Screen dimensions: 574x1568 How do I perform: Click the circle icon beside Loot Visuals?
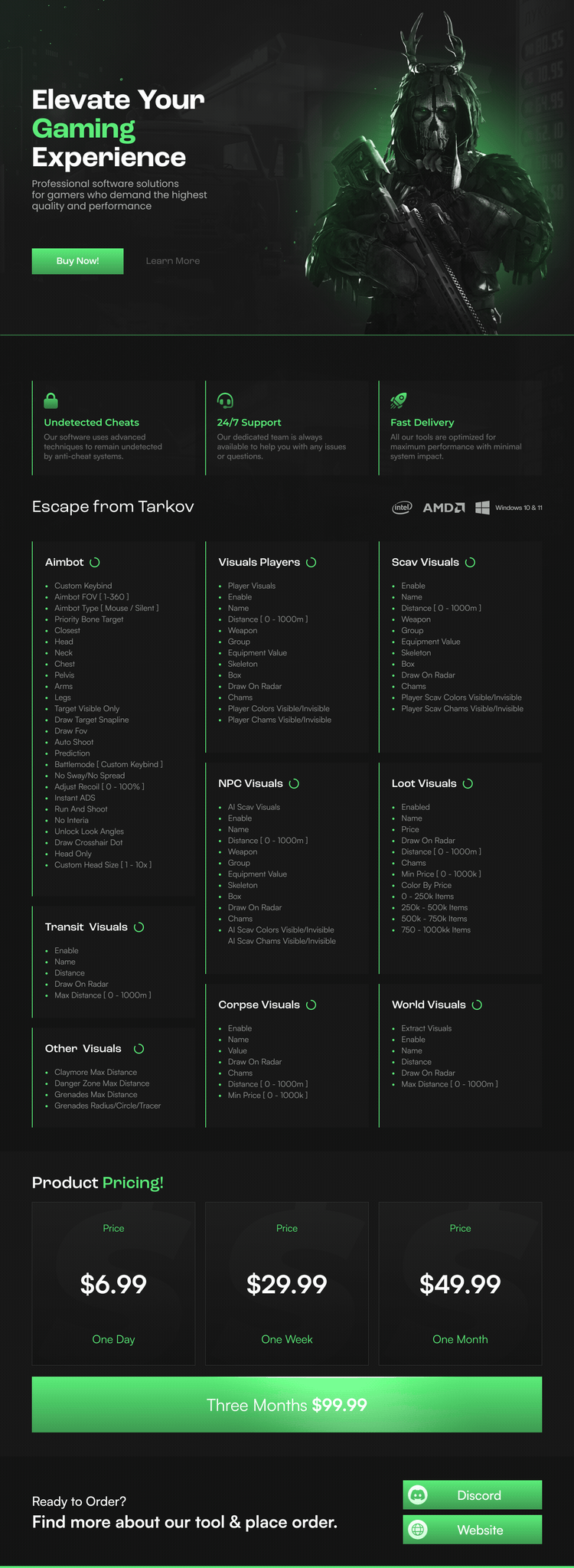468,783
